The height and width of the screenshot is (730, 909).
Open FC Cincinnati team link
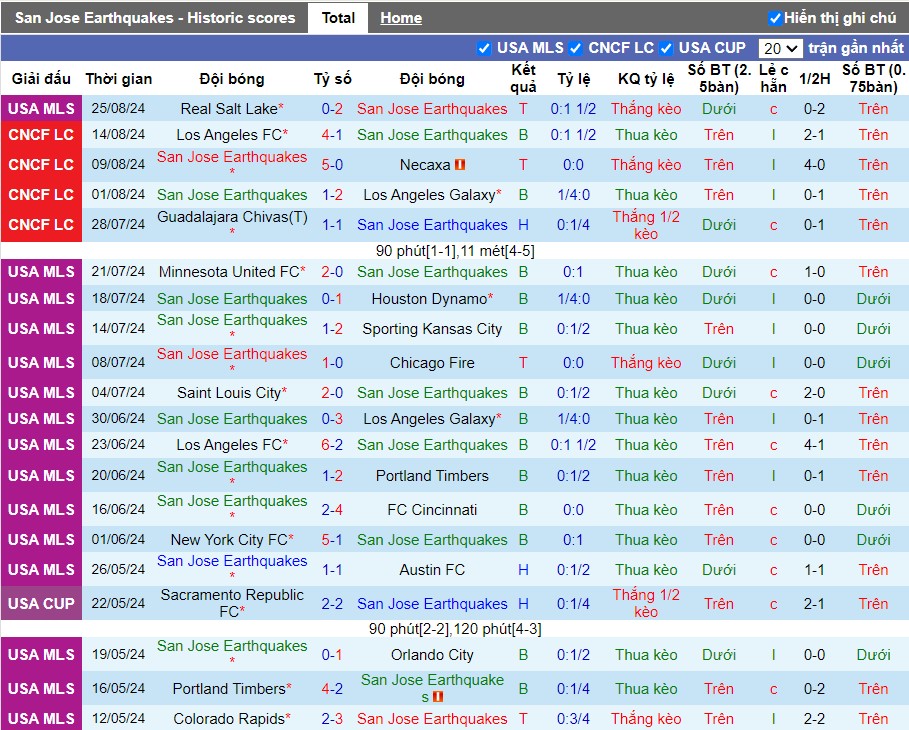click(x=432, y=510)
